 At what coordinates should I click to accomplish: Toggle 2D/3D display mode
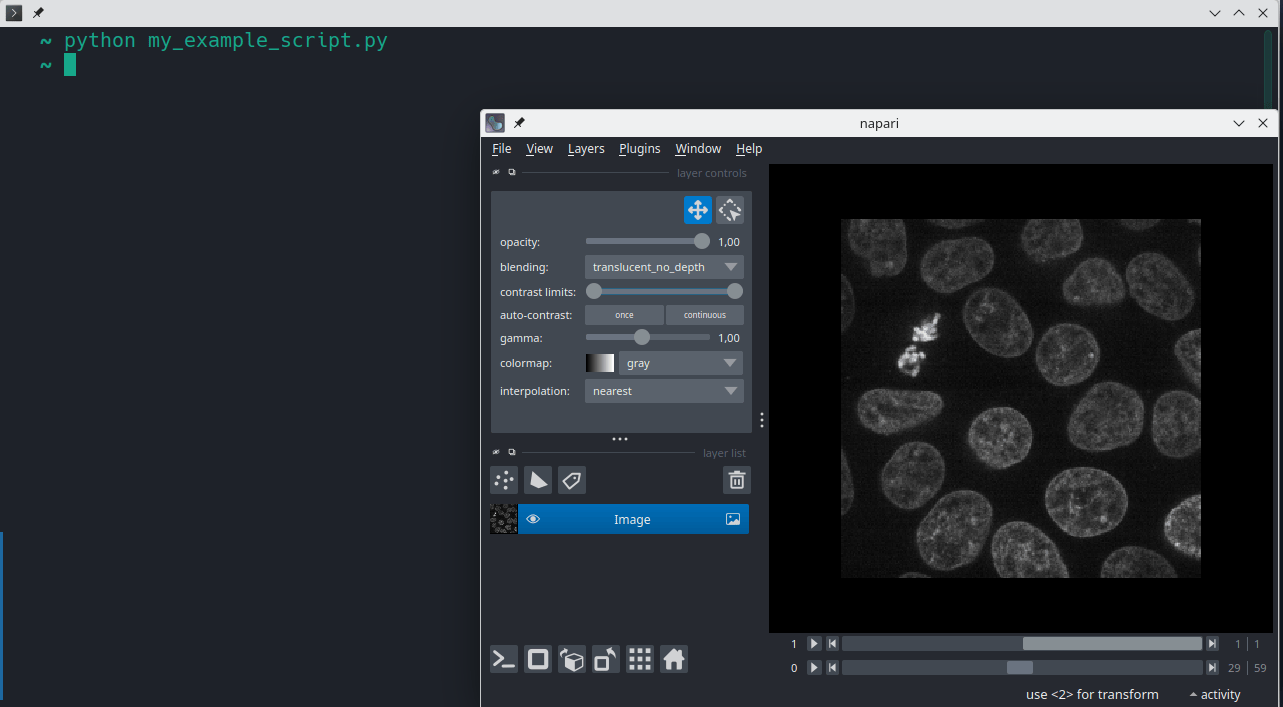coord(537,659)
